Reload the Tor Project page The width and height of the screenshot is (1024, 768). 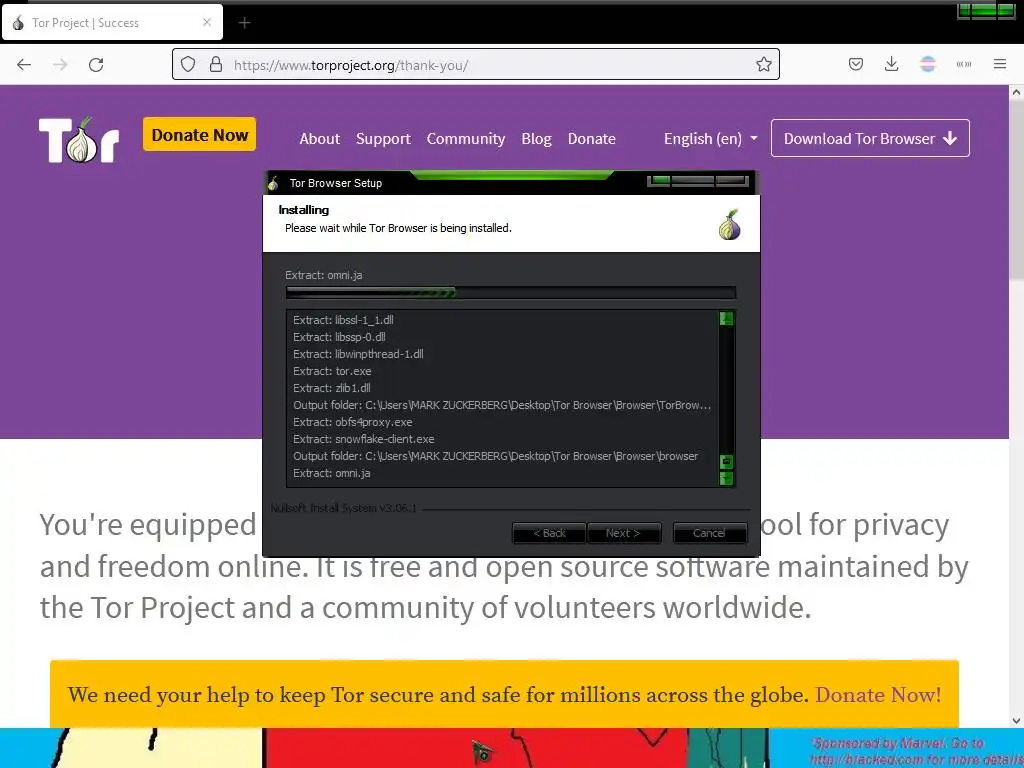[x=96, y=65]
